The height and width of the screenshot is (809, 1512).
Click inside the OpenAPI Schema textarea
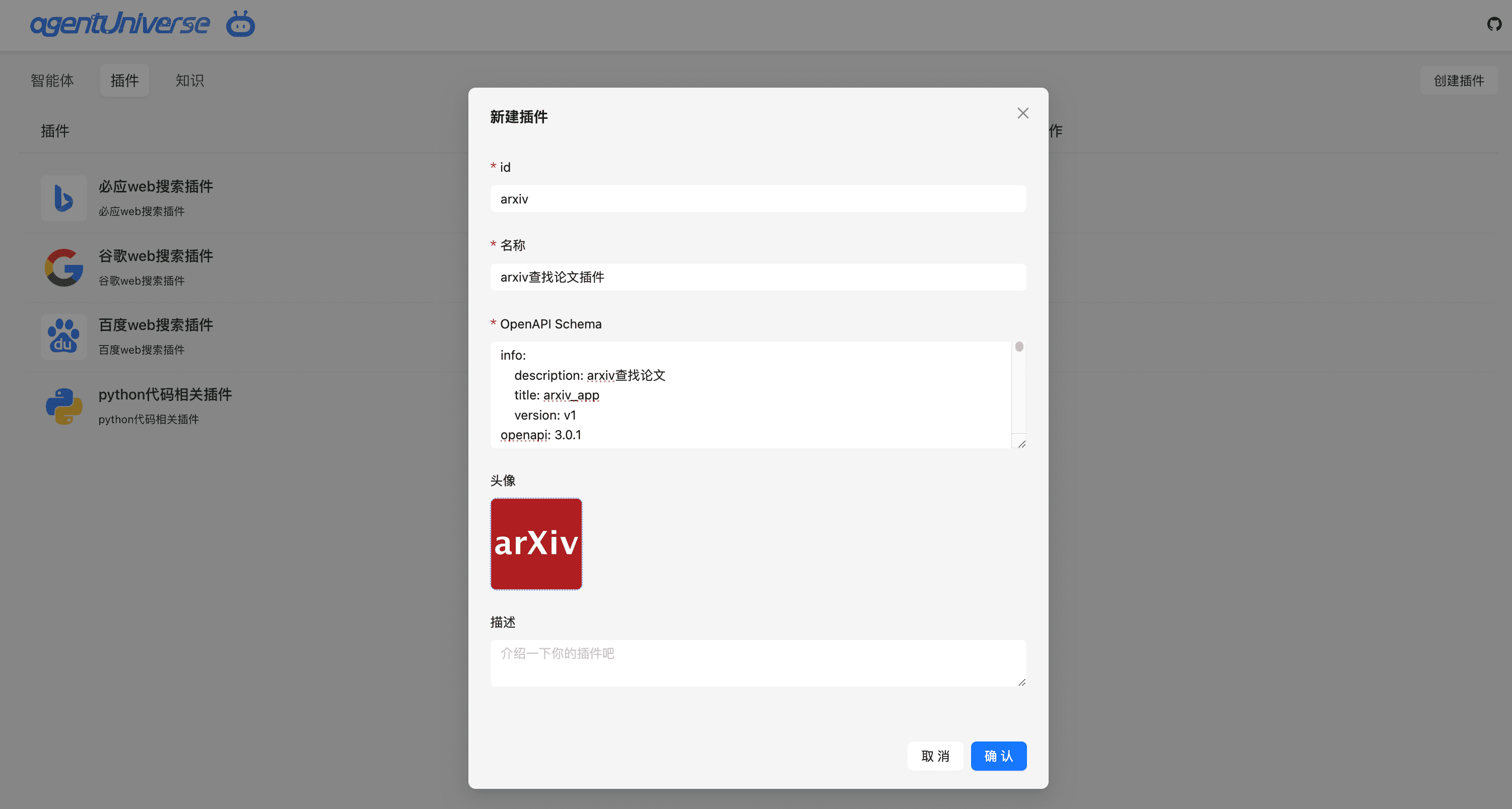point(751,394)
